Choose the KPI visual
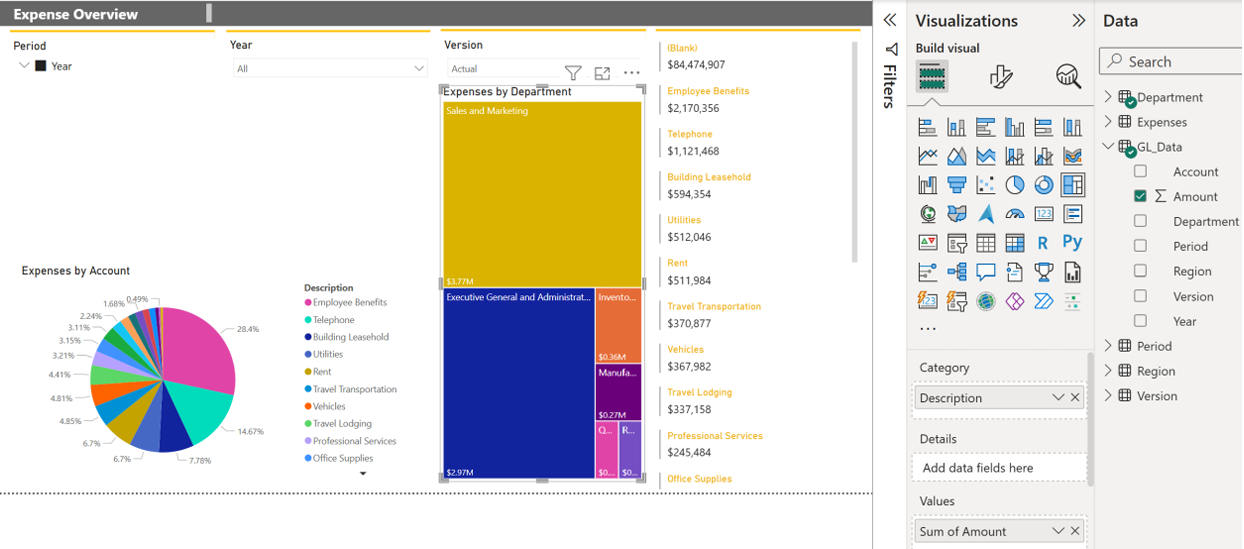The image size is (1244, 549). tap(927, 243)
